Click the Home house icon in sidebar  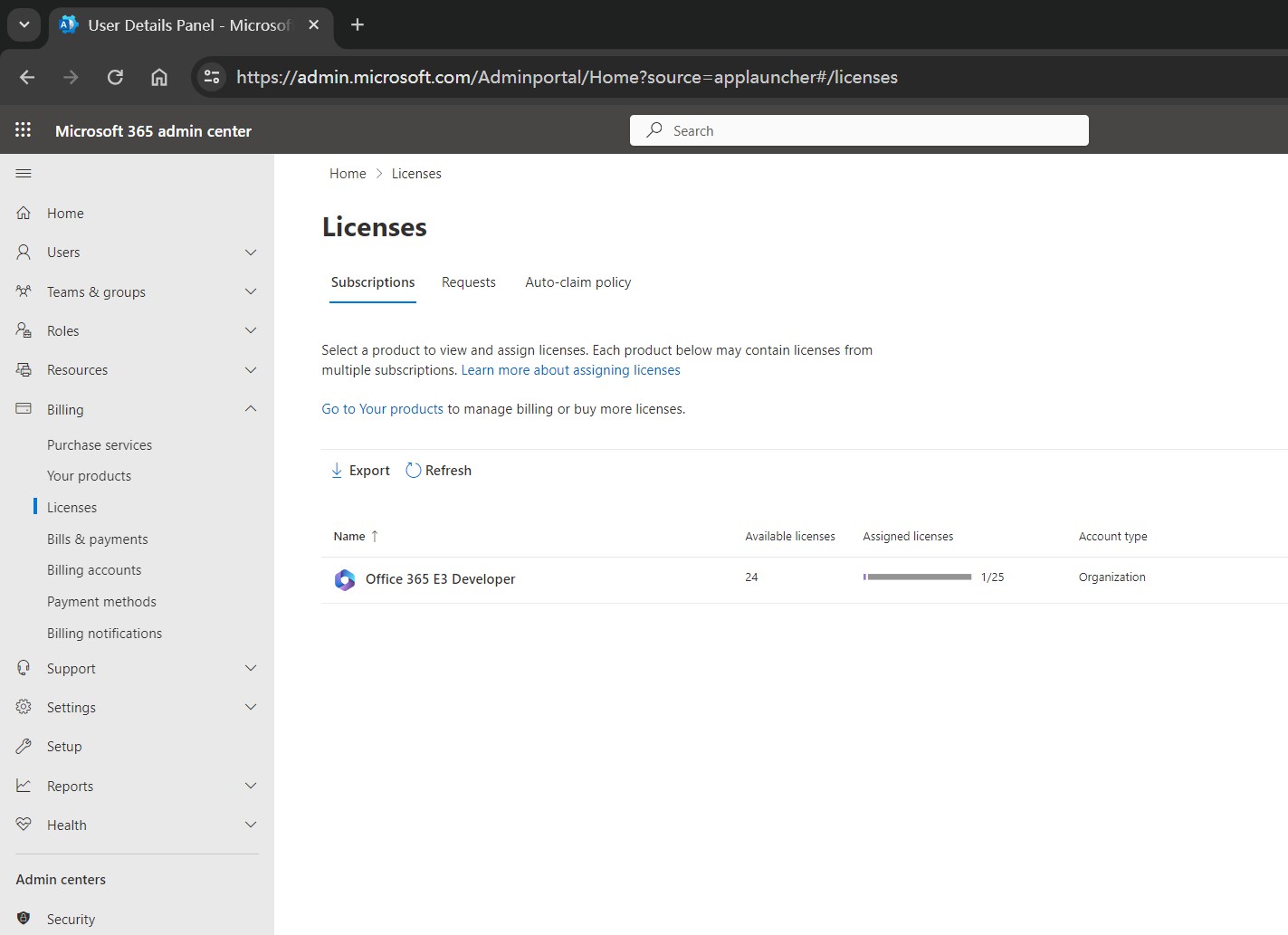click(24, 214)
